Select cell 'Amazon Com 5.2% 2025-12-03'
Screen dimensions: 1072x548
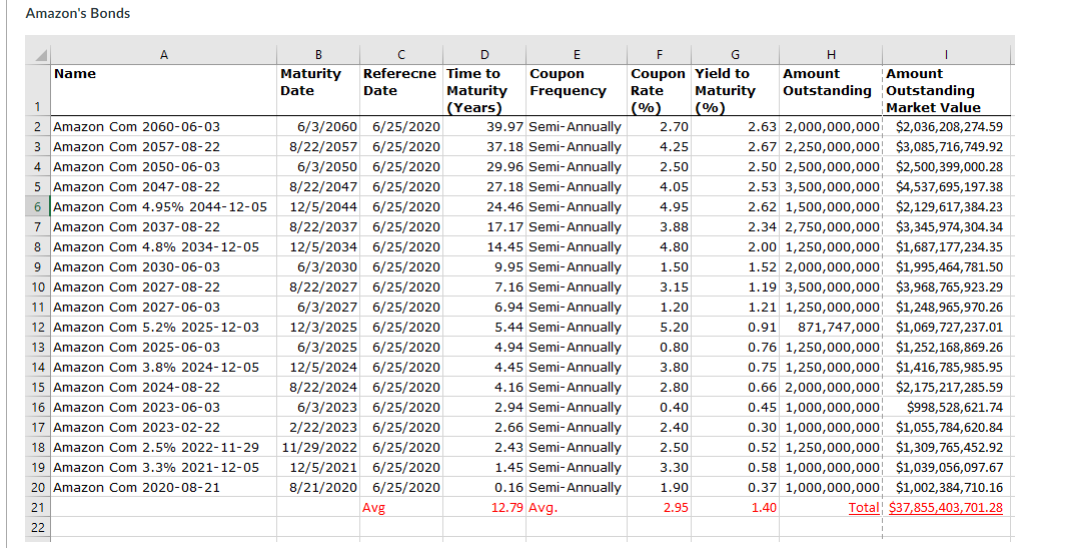tap(163, 327)
